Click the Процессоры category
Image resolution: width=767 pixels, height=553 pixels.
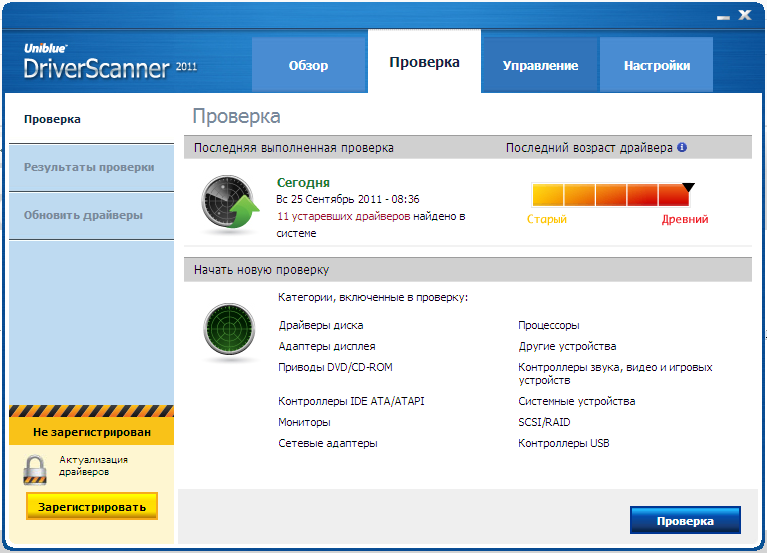tap(549, 325)
